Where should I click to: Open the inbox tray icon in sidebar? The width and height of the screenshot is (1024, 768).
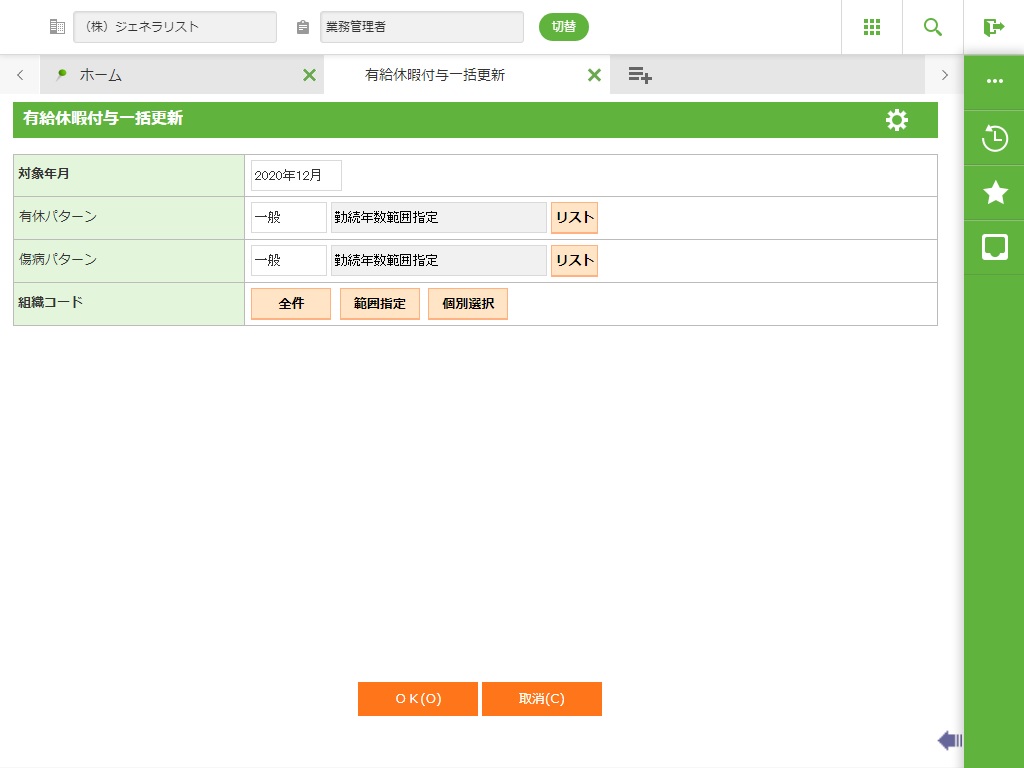994,248
